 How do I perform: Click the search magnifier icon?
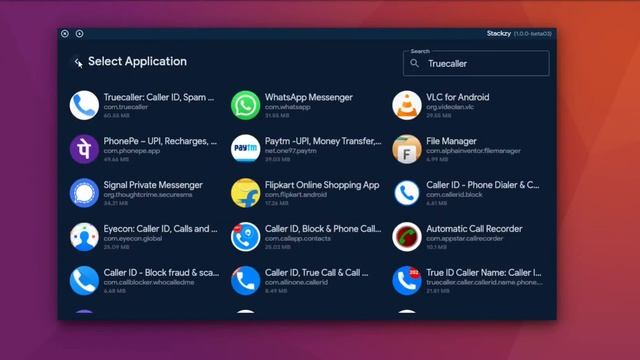[x=414, y=63]
